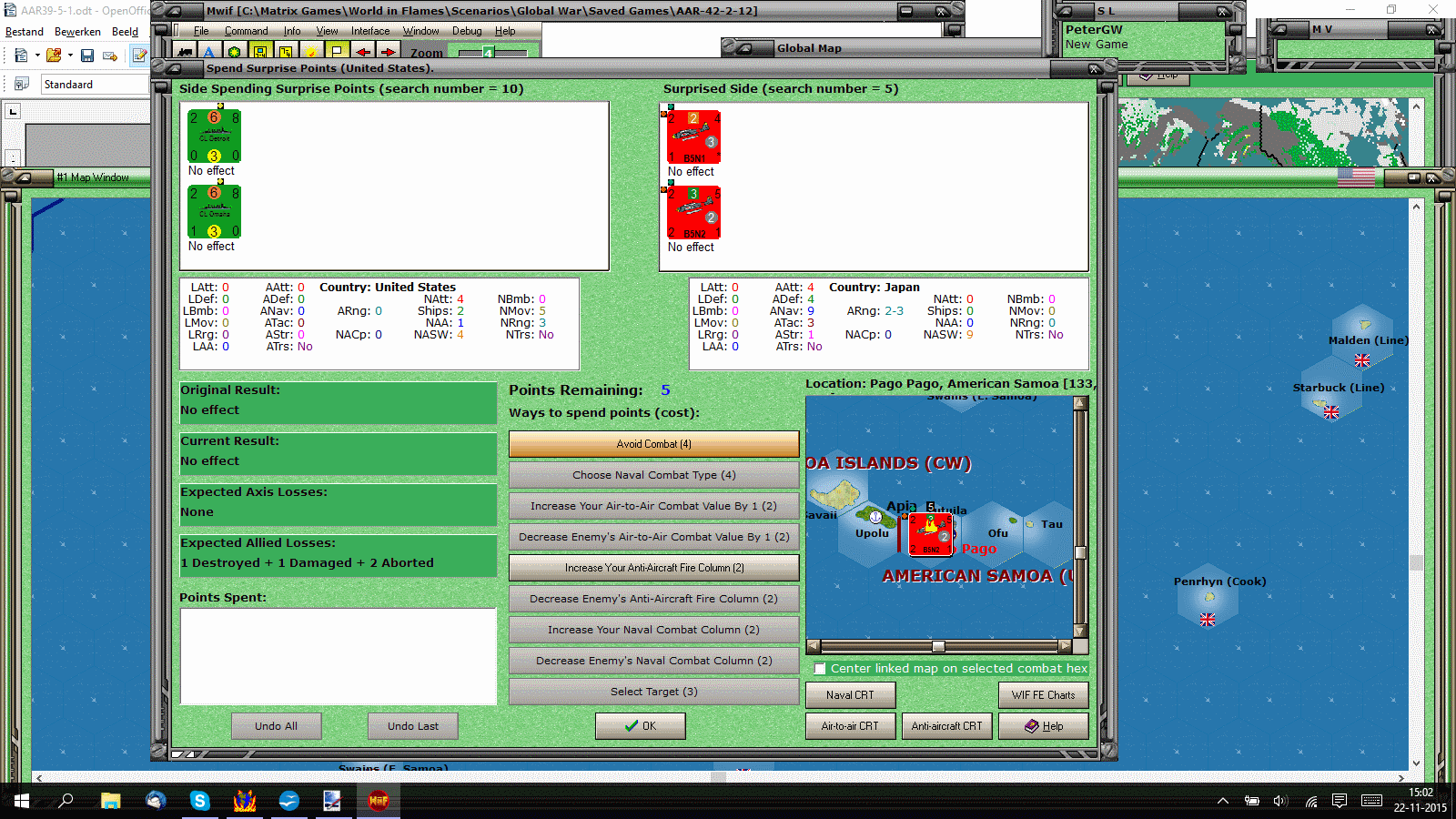1456x819 pixels.
Task: Click the red left arrow toolbar icon
Action: 362,52
